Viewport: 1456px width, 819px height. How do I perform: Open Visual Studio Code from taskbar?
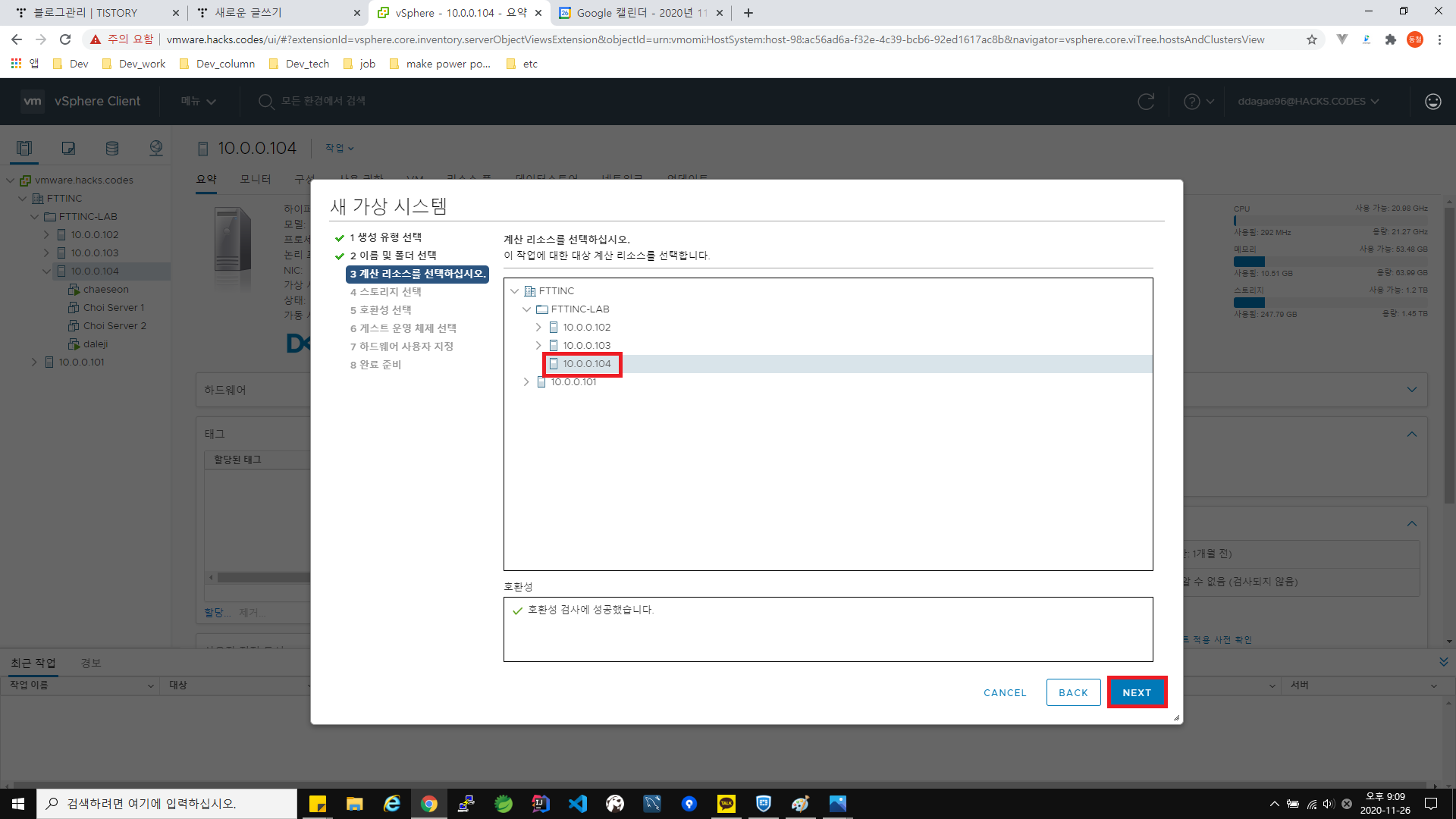[577, 804]
